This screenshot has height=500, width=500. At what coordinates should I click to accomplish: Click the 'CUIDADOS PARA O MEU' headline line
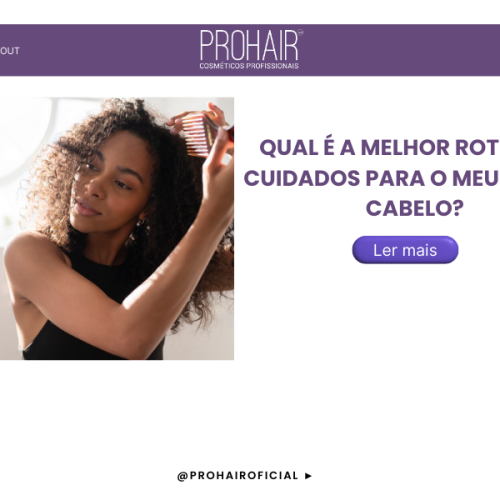(372, 178)
